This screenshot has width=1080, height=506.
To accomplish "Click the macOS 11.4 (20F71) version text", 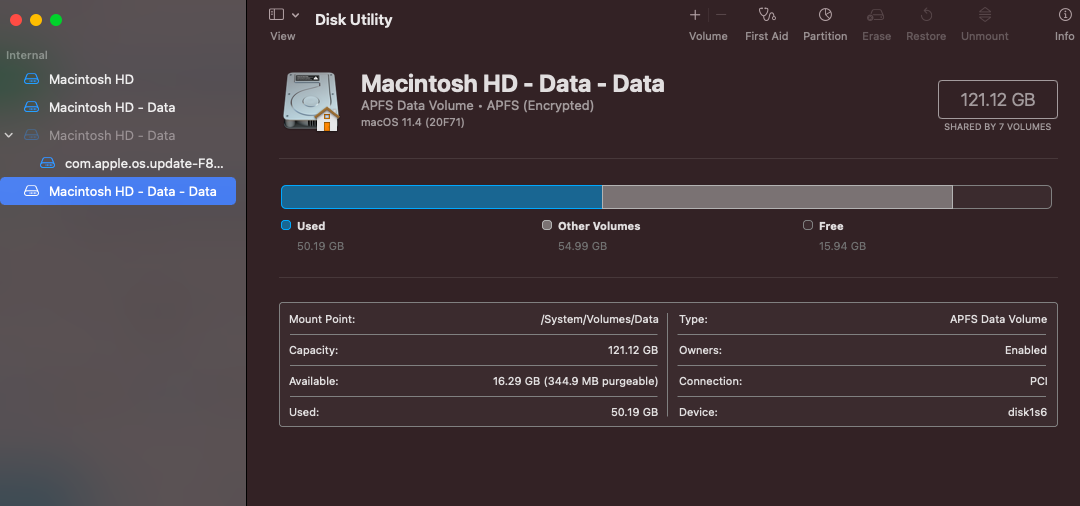I will click(413, 123).
